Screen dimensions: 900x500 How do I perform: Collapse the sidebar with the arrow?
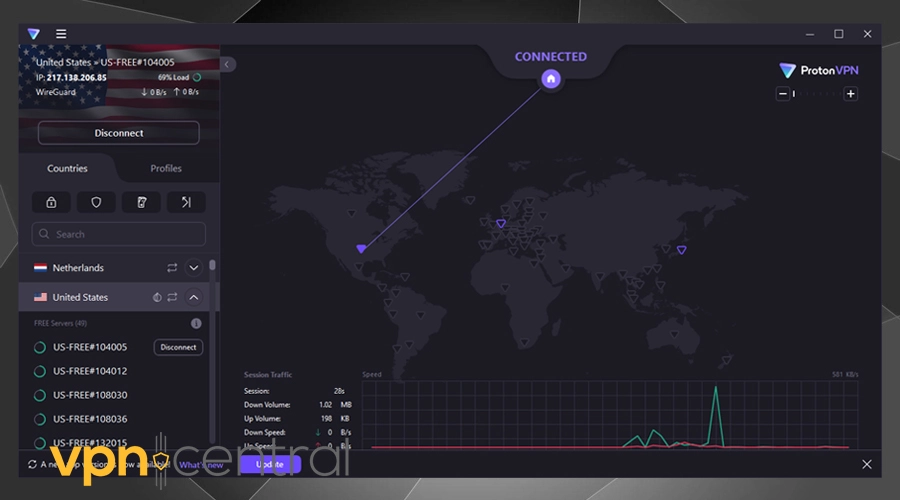[227, 64]
